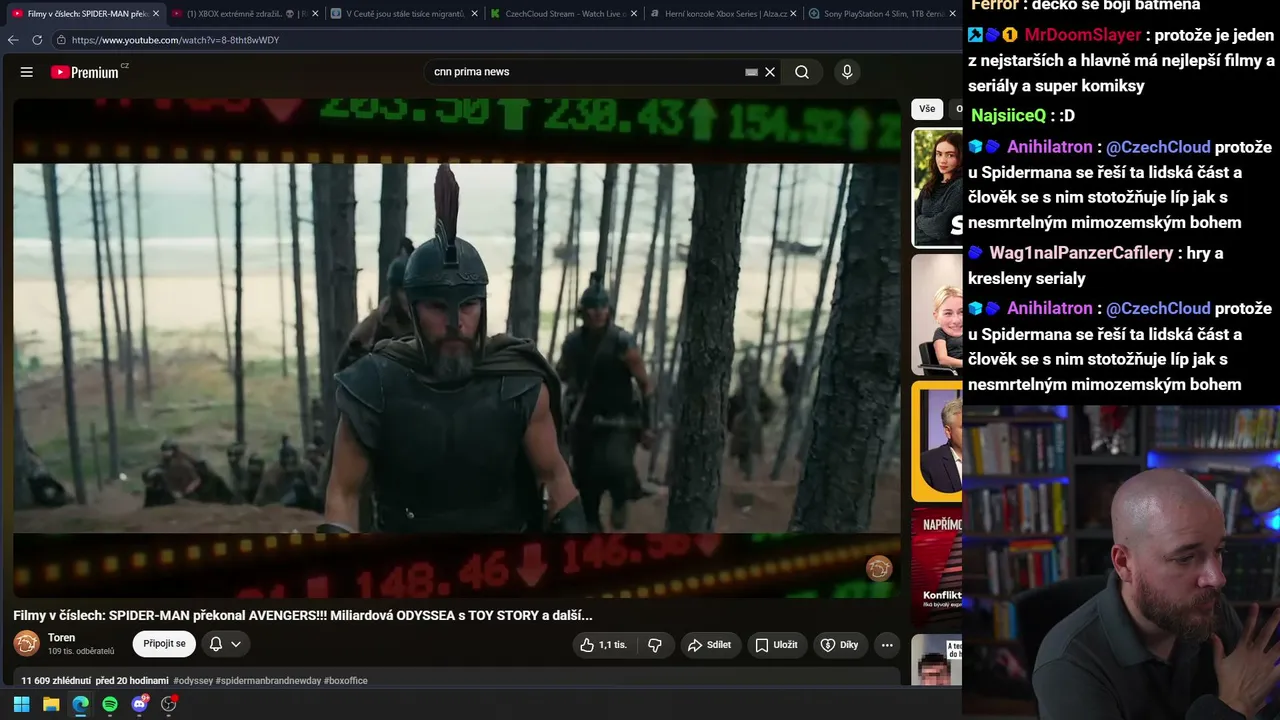Select the Vše filter chip
This screenshot has height=720, width=1280.
coord(927,109)
